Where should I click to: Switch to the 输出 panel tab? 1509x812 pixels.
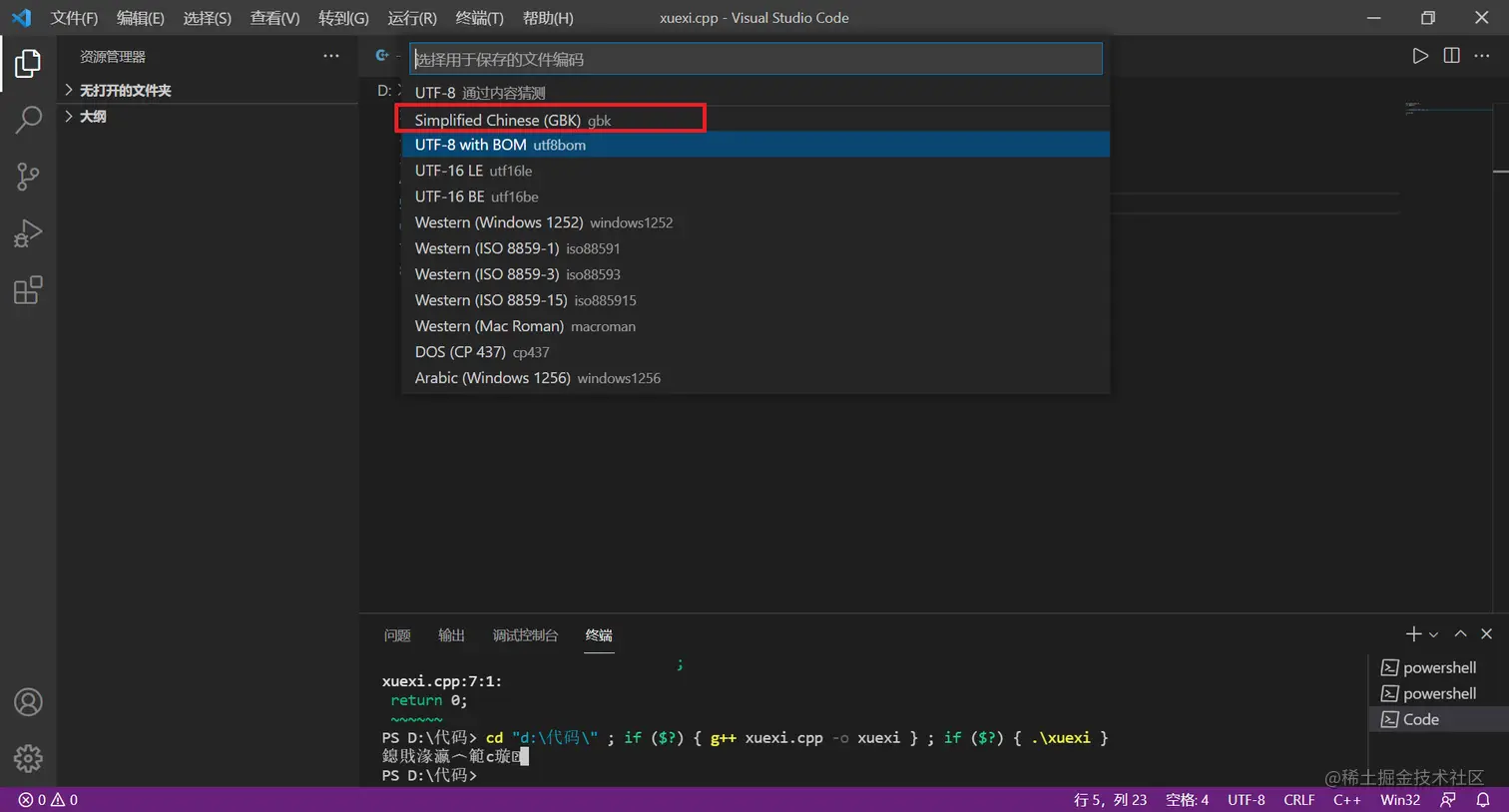click(x=451, y=635)
